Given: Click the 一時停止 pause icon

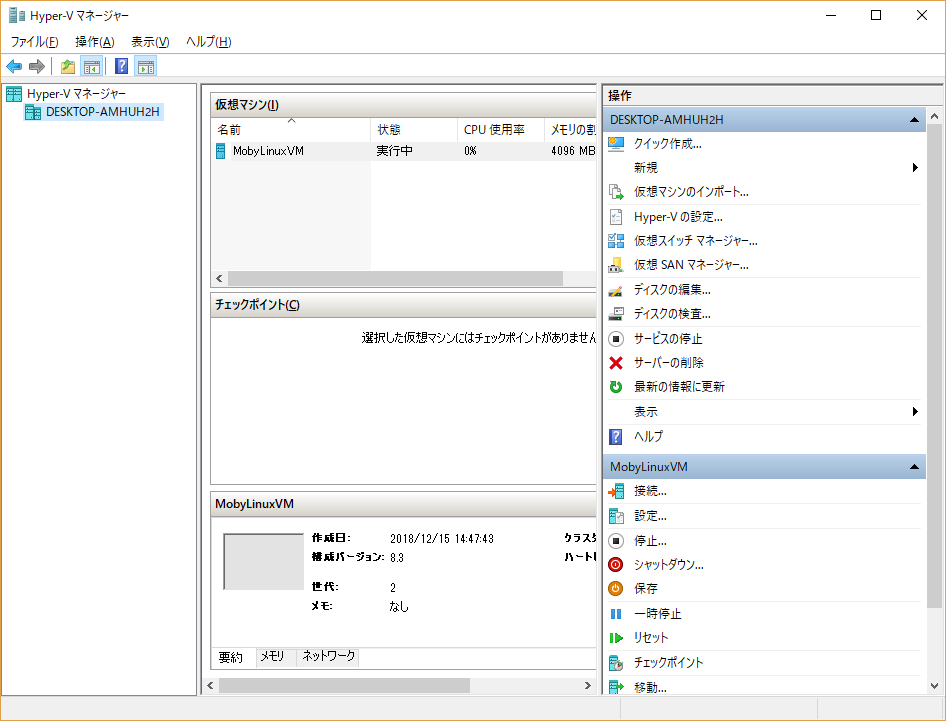Looking at the screenshot, I should click(x=615, y=614).
